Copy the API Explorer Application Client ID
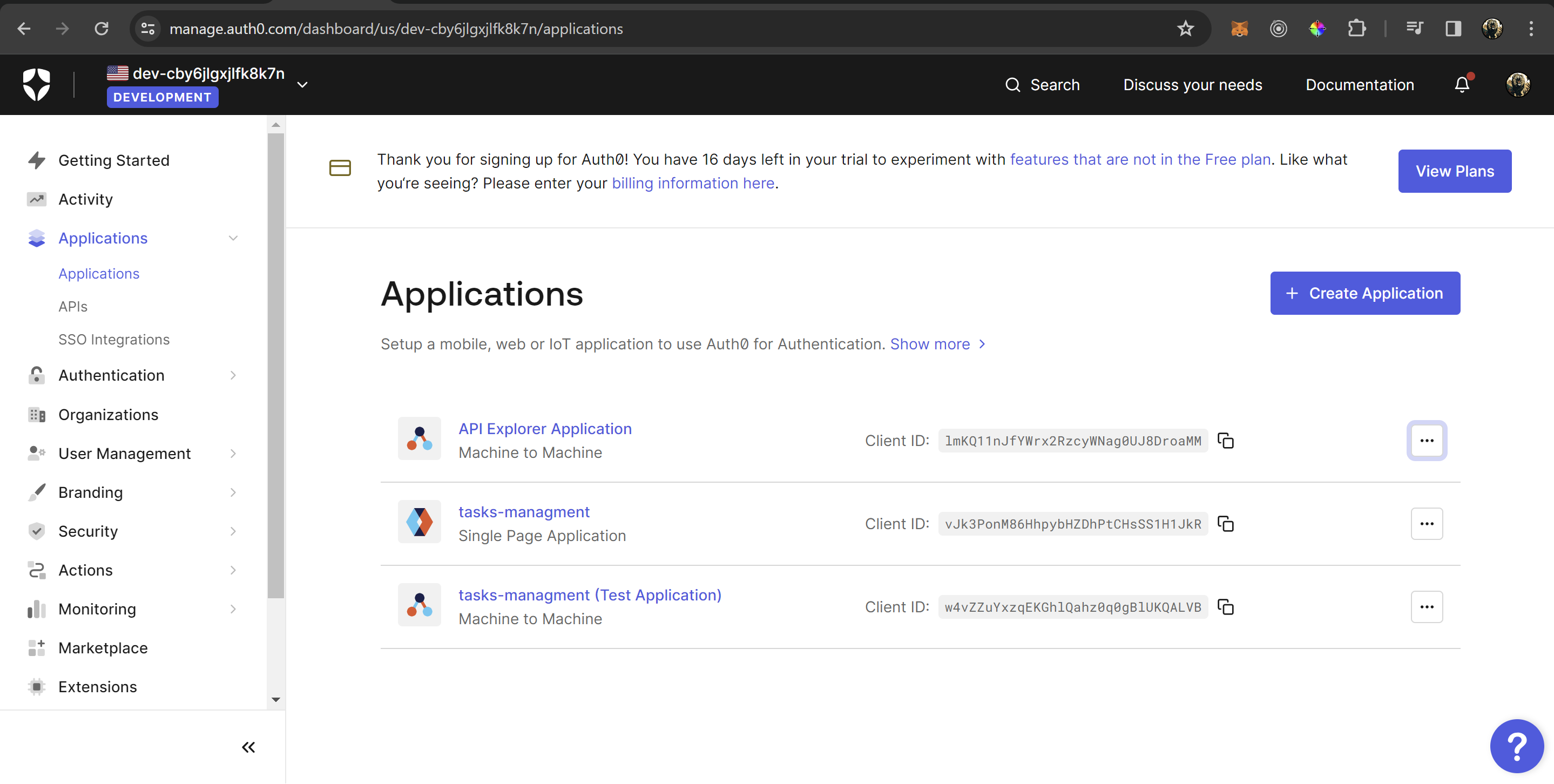1554x784 pixels. [1226, 441]
